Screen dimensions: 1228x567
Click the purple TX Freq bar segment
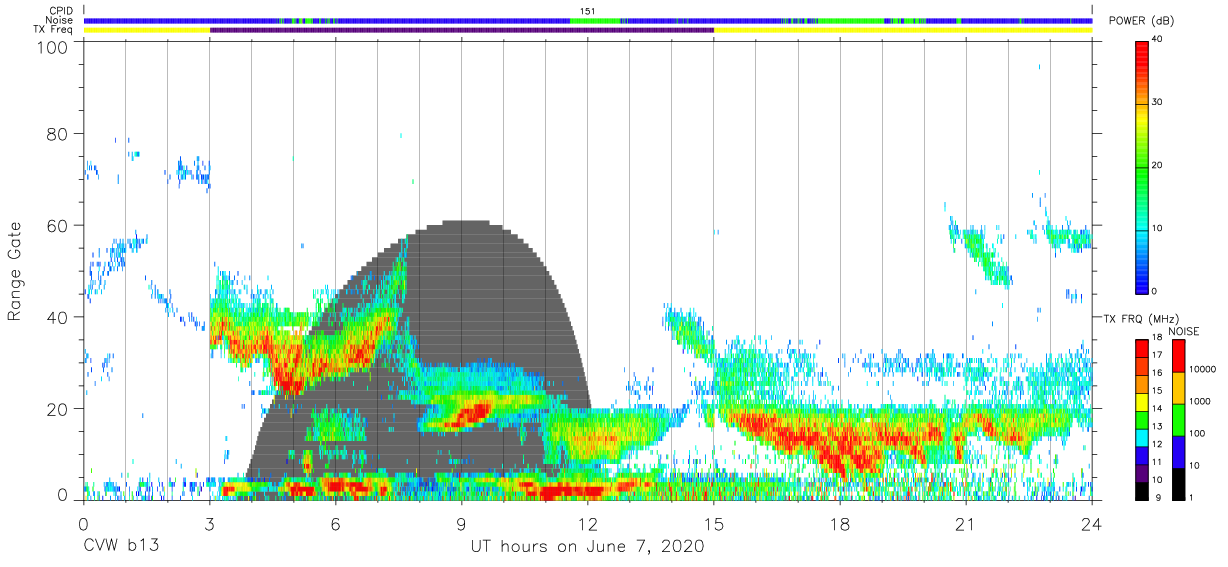pyautogui.click(x=462, y=30)
